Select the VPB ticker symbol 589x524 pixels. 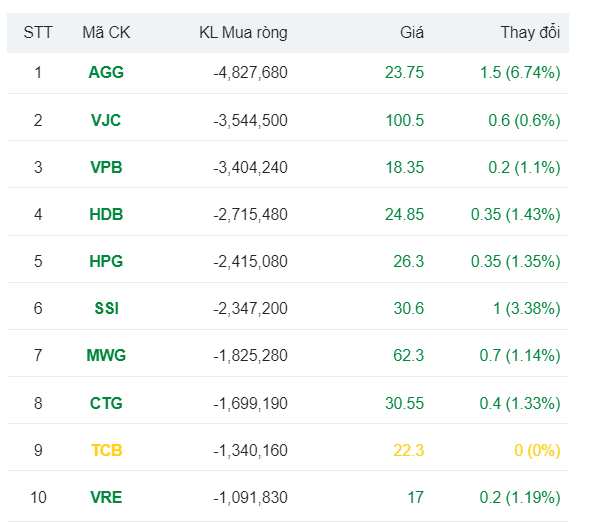click(106, 168)
